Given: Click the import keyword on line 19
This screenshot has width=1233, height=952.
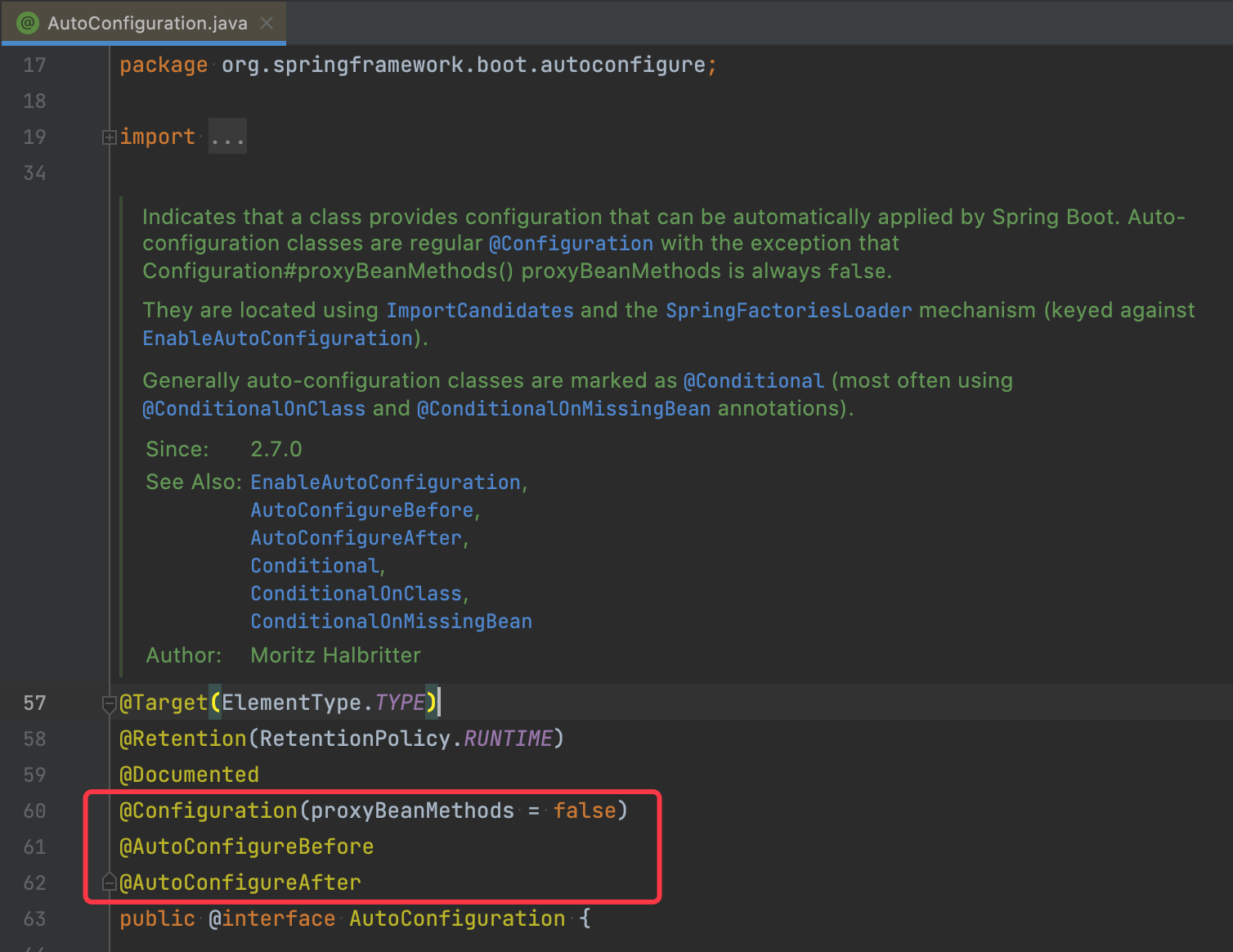Looking at the screenshot, I should point(158,137).
